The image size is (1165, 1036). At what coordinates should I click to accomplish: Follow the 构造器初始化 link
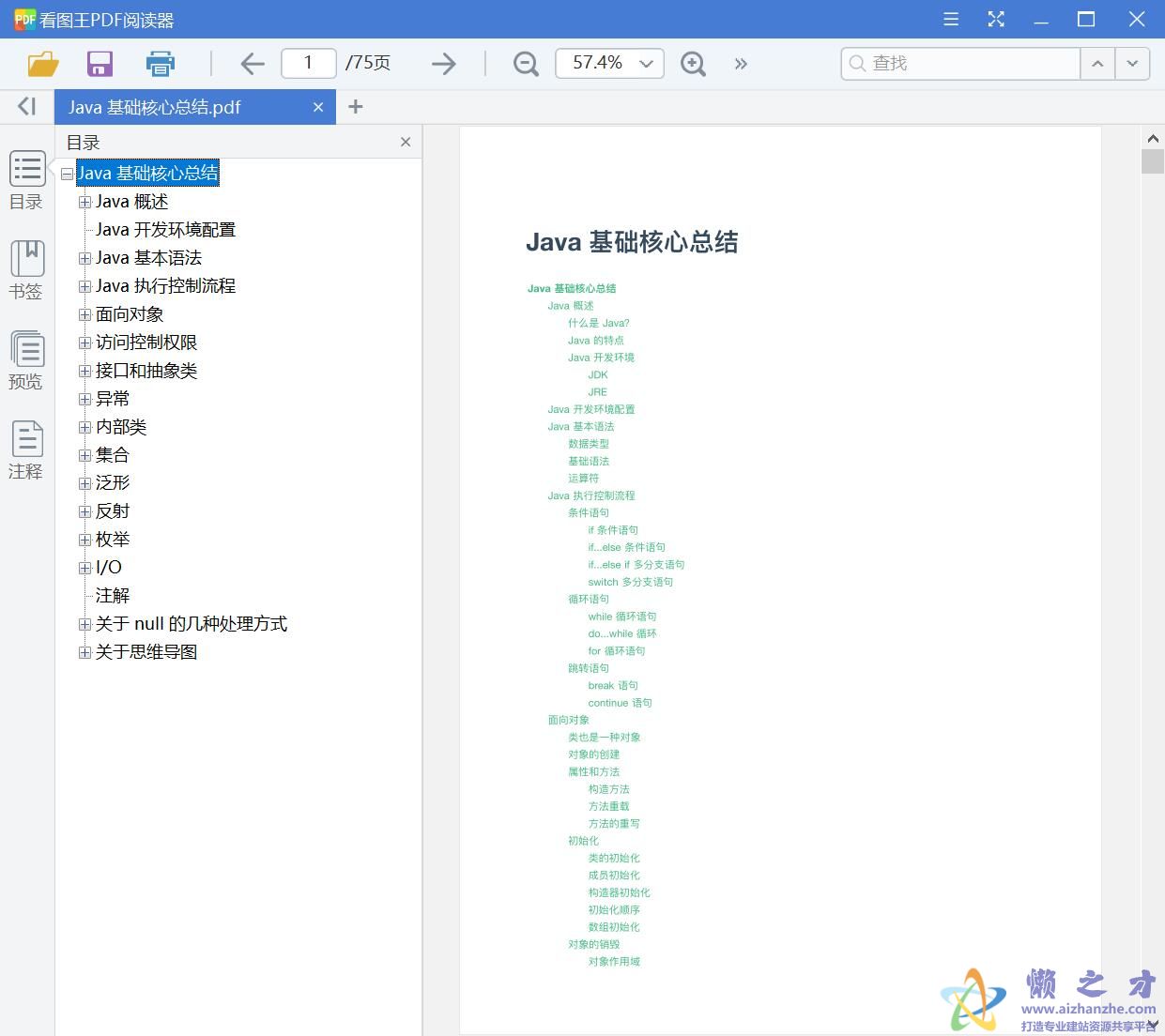pos(620,892)
